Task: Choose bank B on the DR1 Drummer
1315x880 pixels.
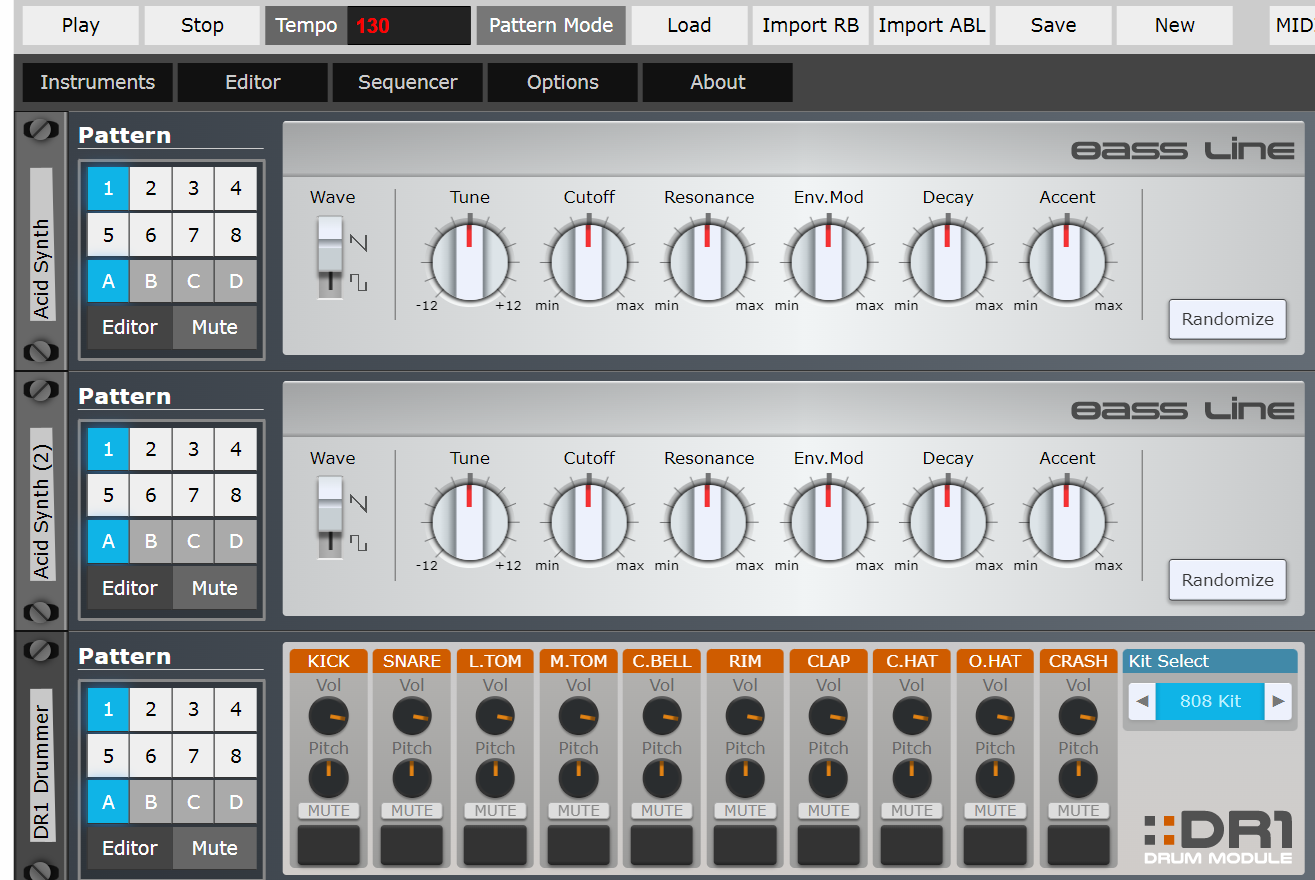Action: pyautogui.click(x=151, y=802)
